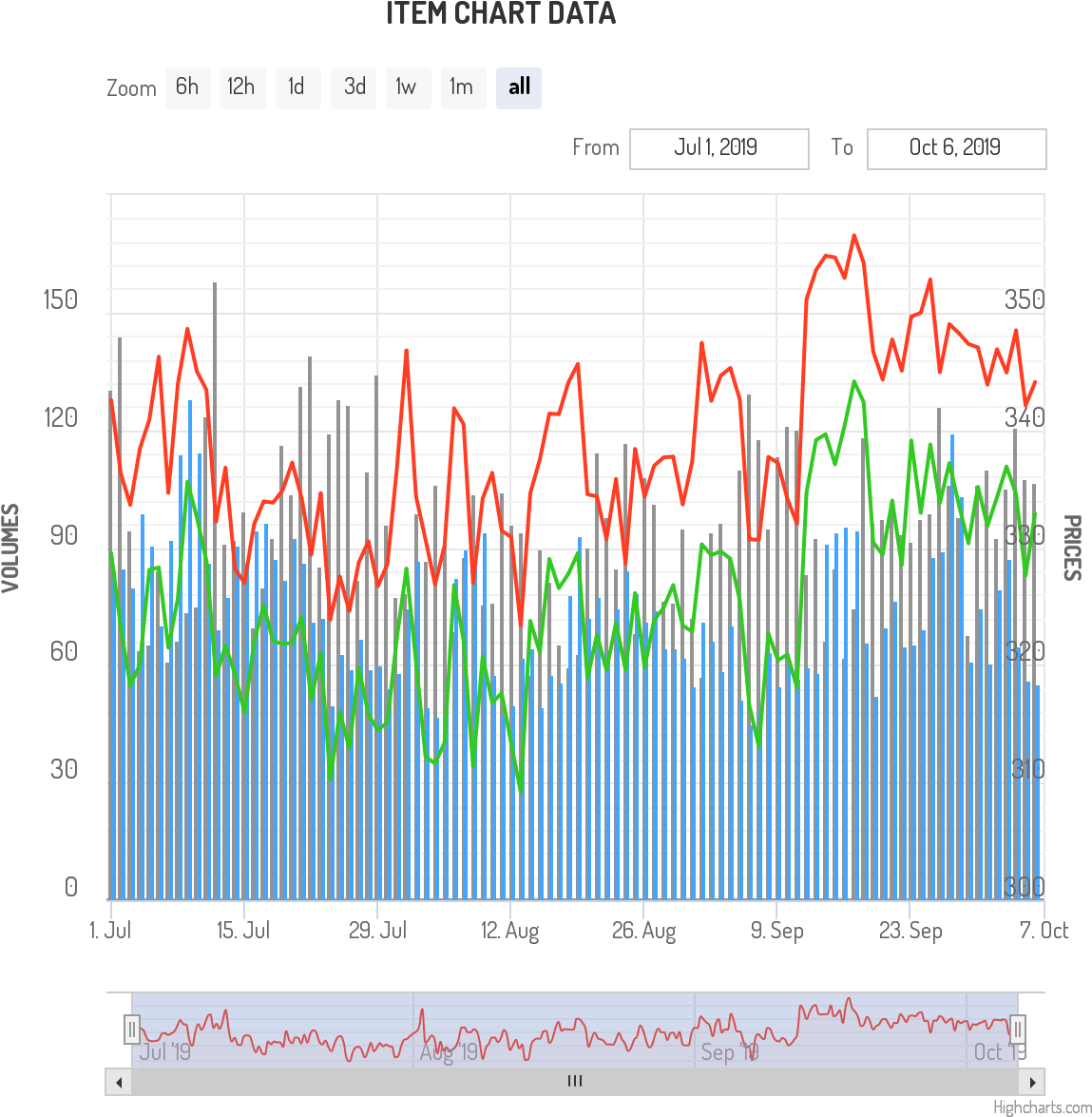Image resolution: width=1092 pixels, height=1117 pixels.
Task: Click the 1. Jul x-axis label
Action: click(x=110, y=931)
